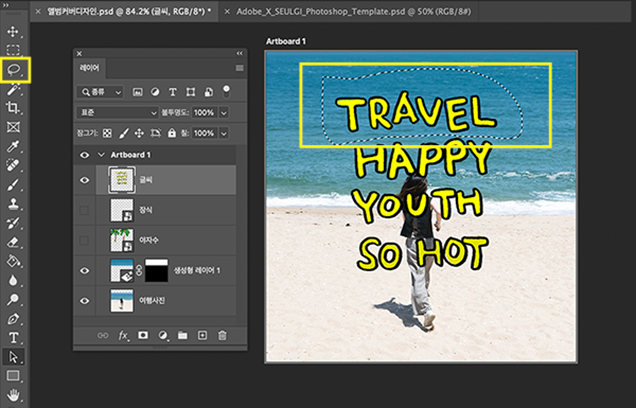
Task: Add a layer mask
Action: point(143,335)
